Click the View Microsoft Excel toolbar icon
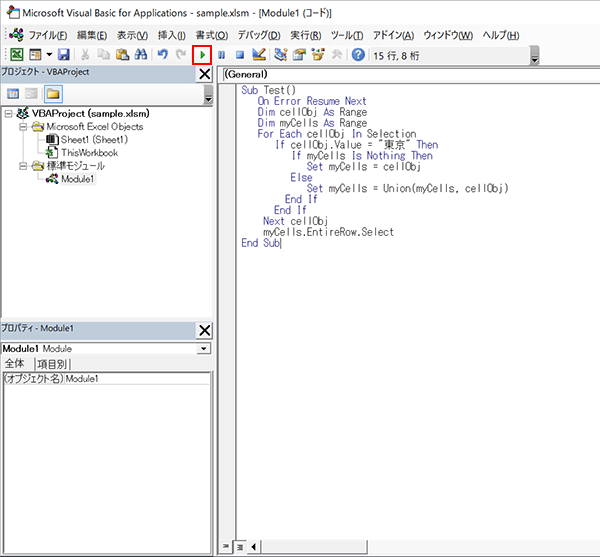 click(16, 55)
